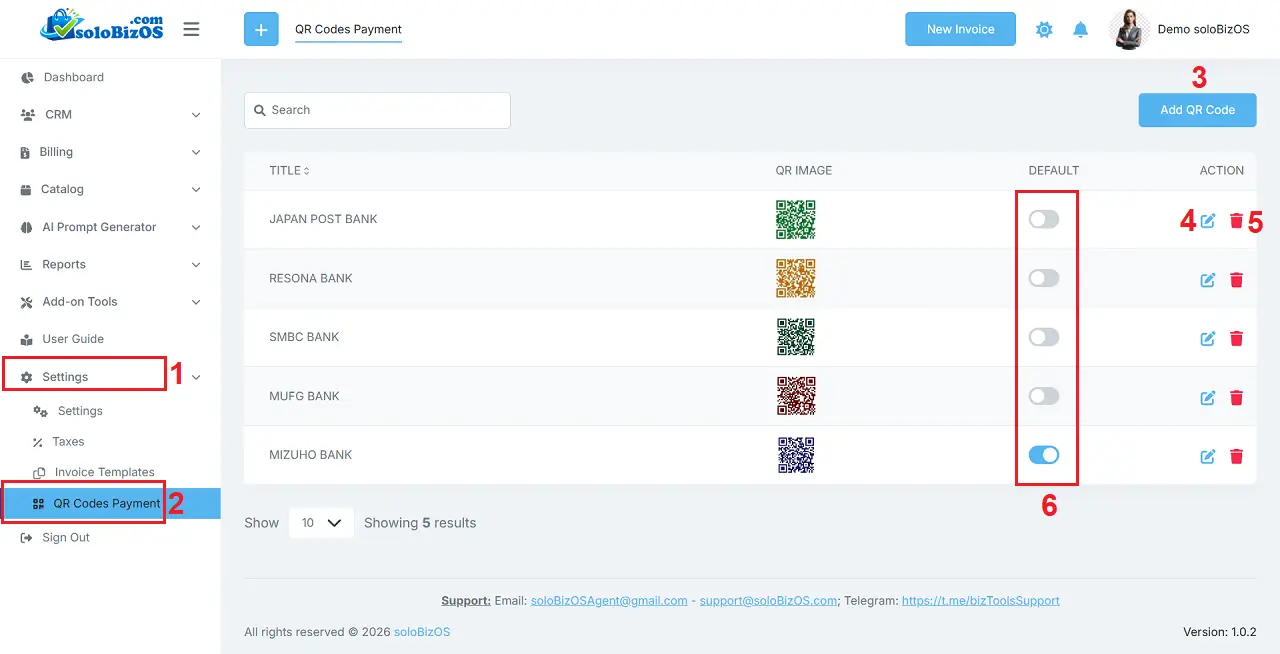Click the Demo soloBizOS profile avatar
Screen dimensions: 1280x654
pyautogui.click(x=1130, y=29)
